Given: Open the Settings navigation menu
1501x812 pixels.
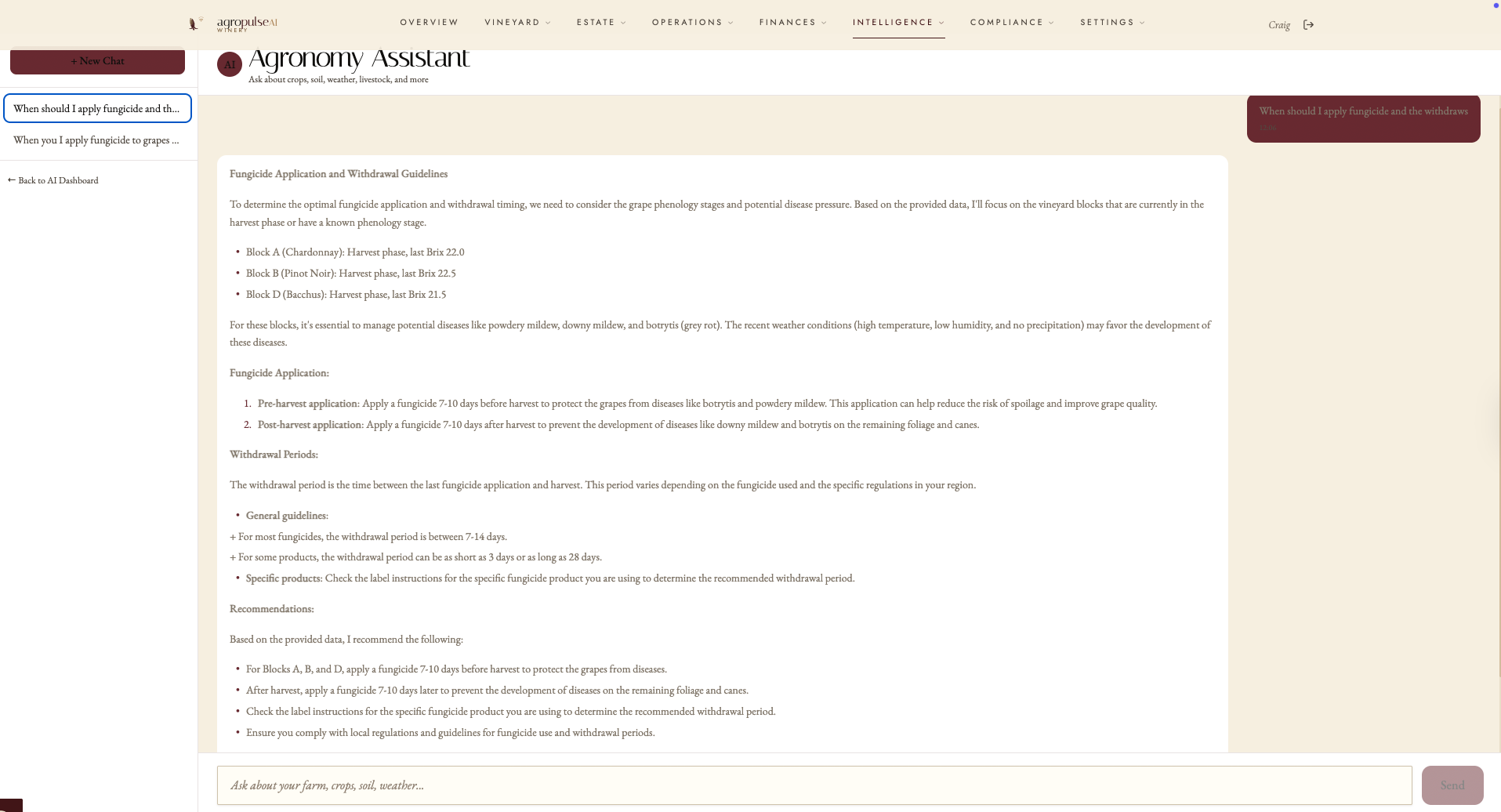Looking at the screenshot, I should pyautogui.click(x=1112, y=22).
